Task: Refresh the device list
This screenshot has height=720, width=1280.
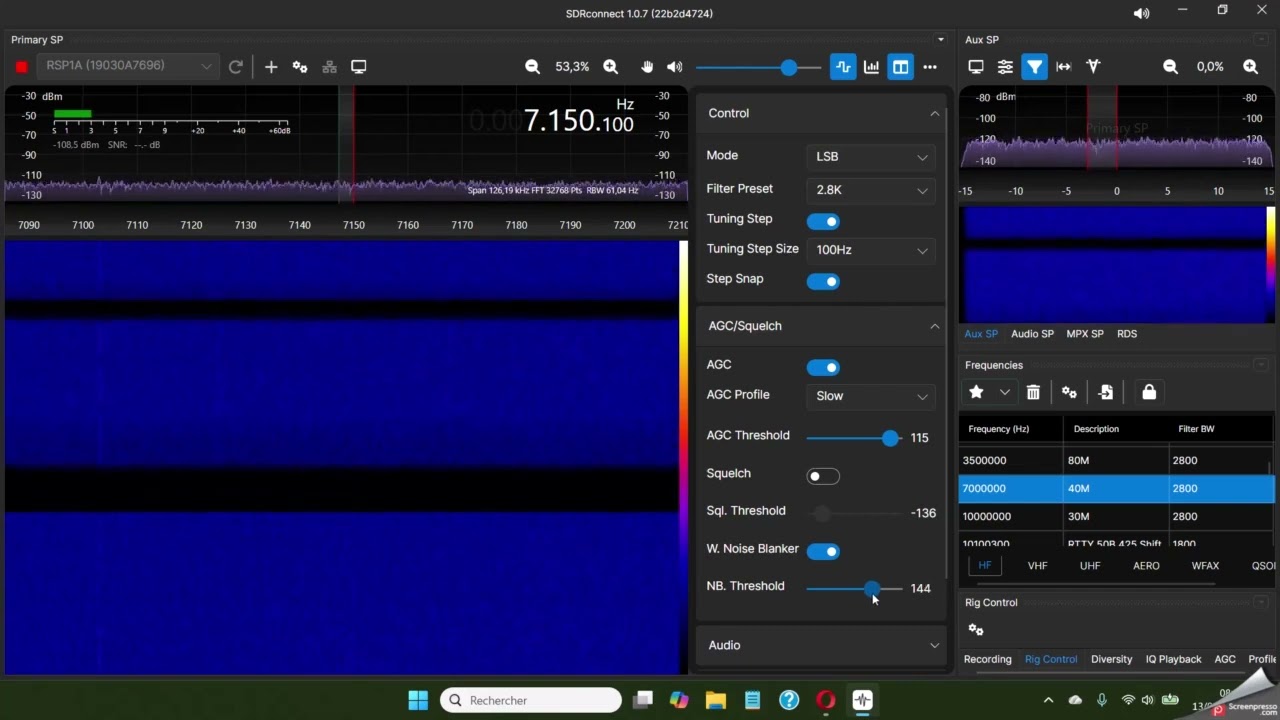Action: coord(236,67)
